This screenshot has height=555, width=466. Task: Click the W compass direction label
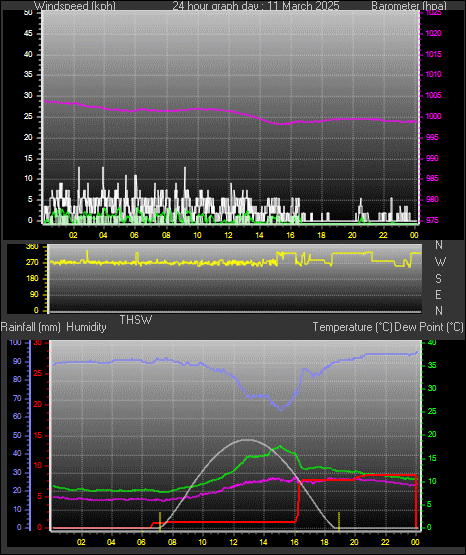(x=440, y=262)
